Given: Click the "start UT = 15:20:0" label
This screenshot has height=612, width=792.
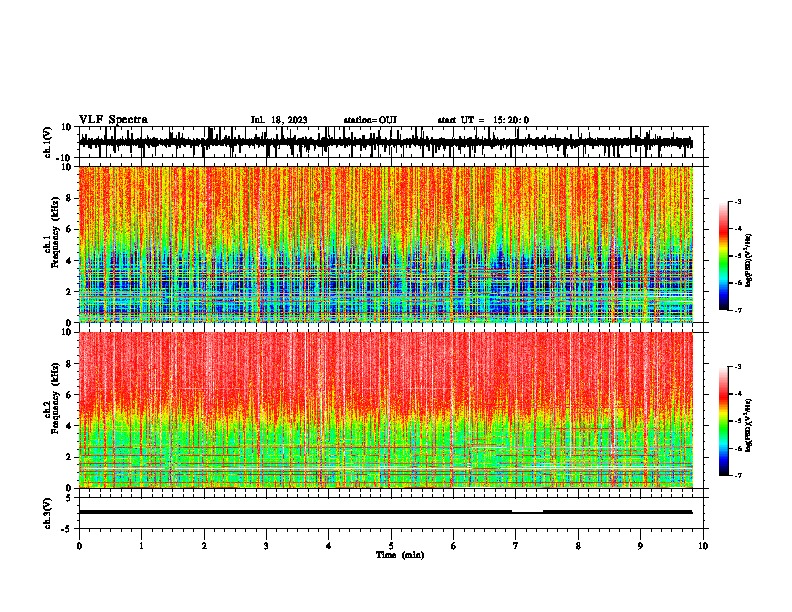Looking at the screenshot, I should [x=483, y=120].
